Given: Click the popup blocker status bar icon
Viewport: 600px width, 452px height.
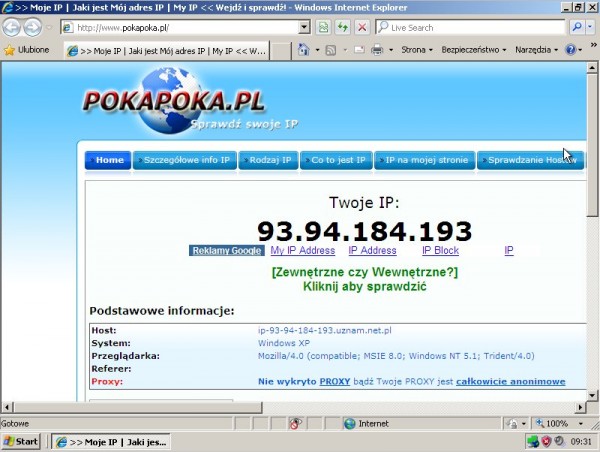Looking at the screenshot, I should tap(295, 423).
